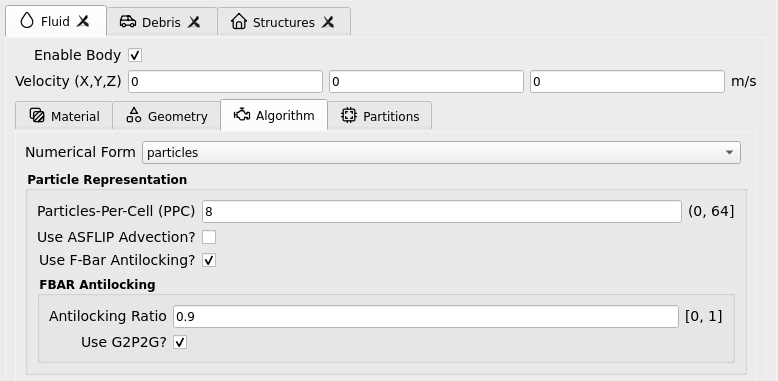
Task: Click the shapes icon on the Geometry tab
Action: (134, 115)
